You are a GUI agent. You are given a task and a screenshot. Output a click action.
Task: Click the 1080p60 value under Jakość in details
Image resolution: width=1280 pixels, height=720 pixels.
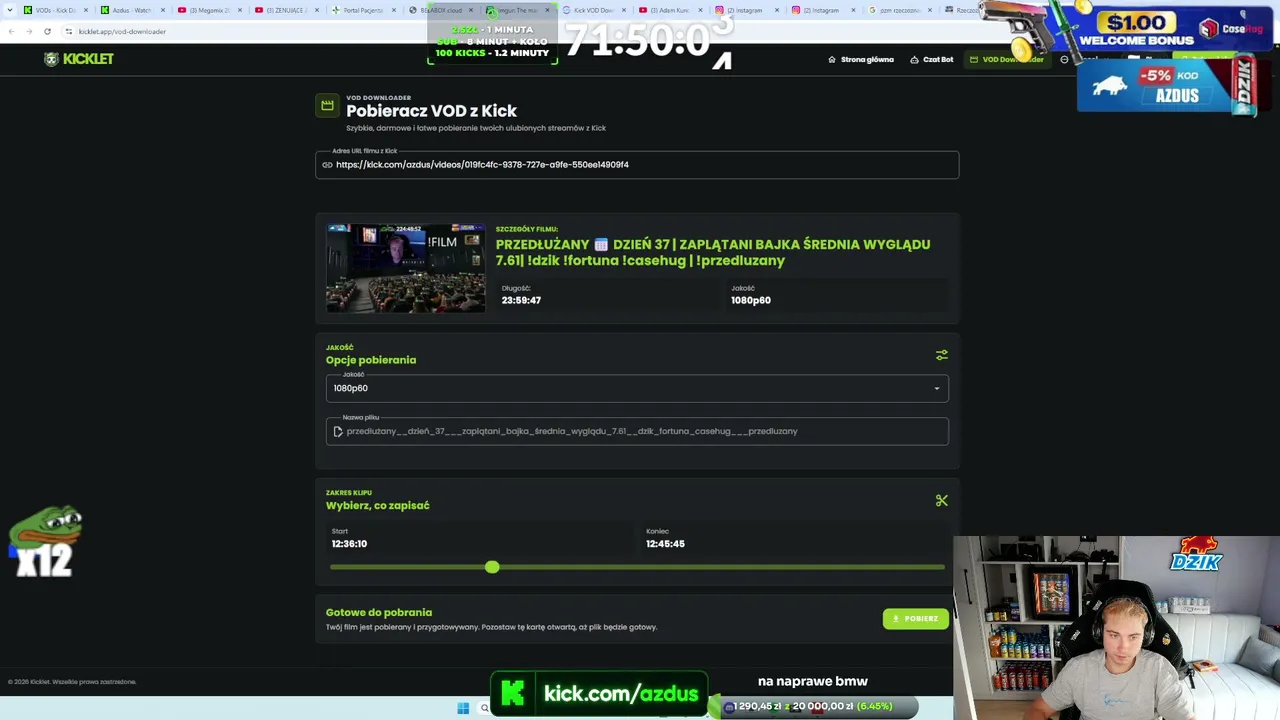tap(751, 300)
